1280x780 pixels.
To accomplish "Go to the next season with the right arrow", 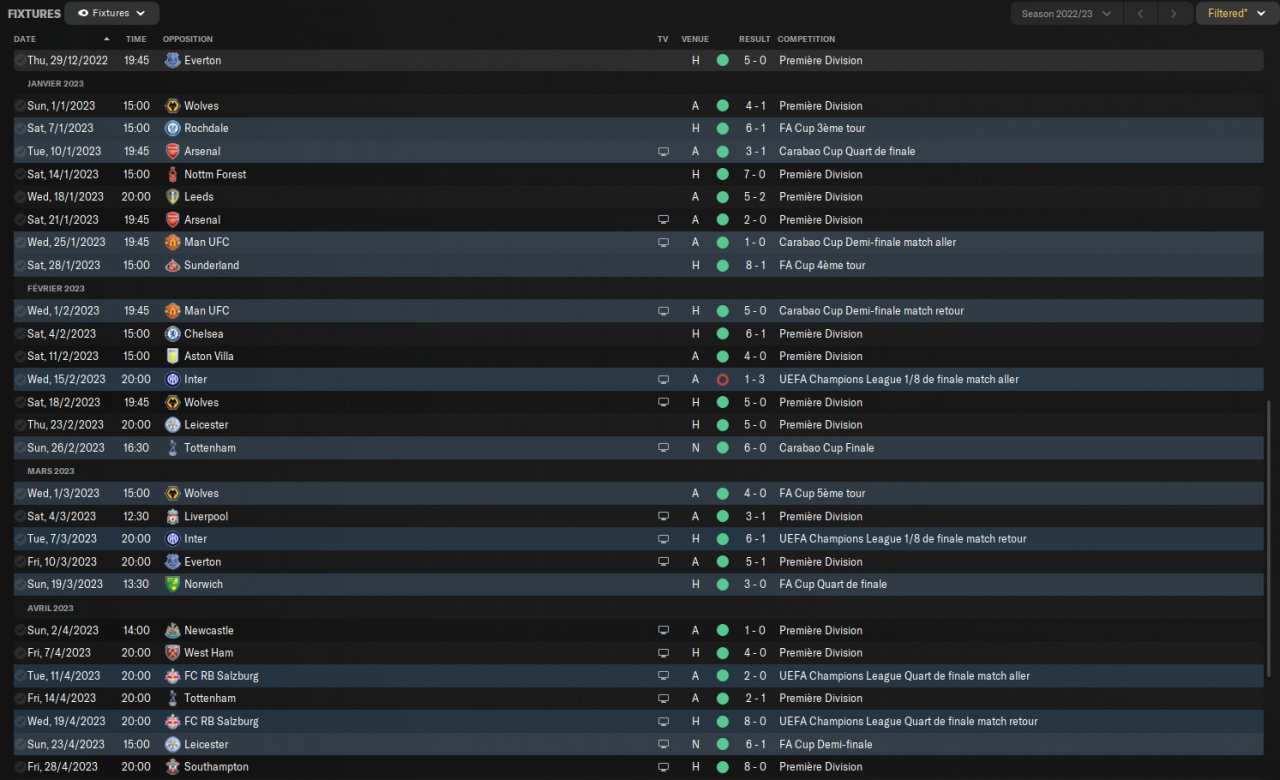I will pyautogui.click(x=1174, y=13).
